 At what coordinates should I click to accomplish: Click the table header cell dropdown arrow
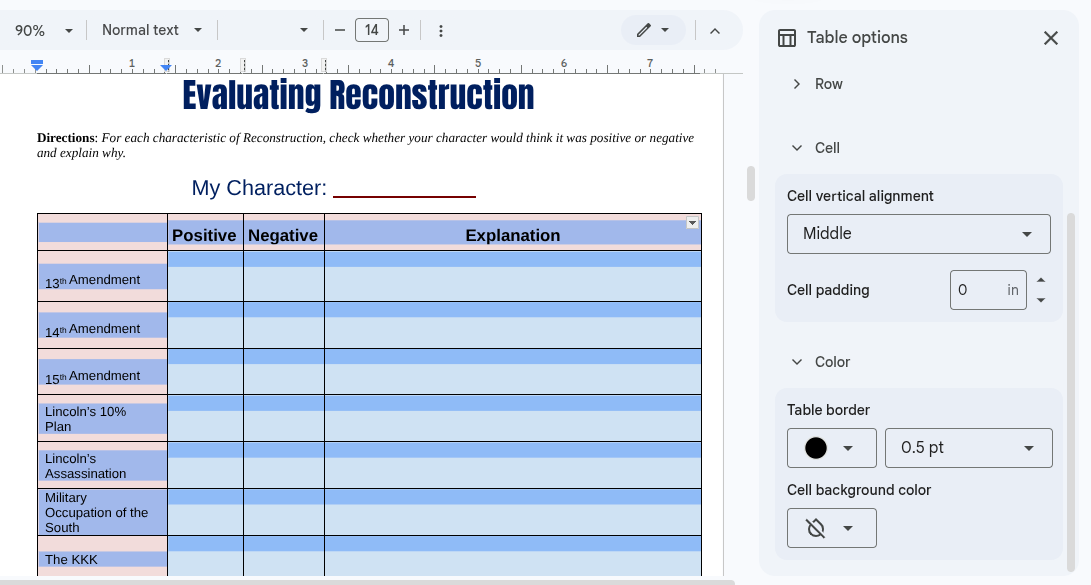click(x=692, y=223)
